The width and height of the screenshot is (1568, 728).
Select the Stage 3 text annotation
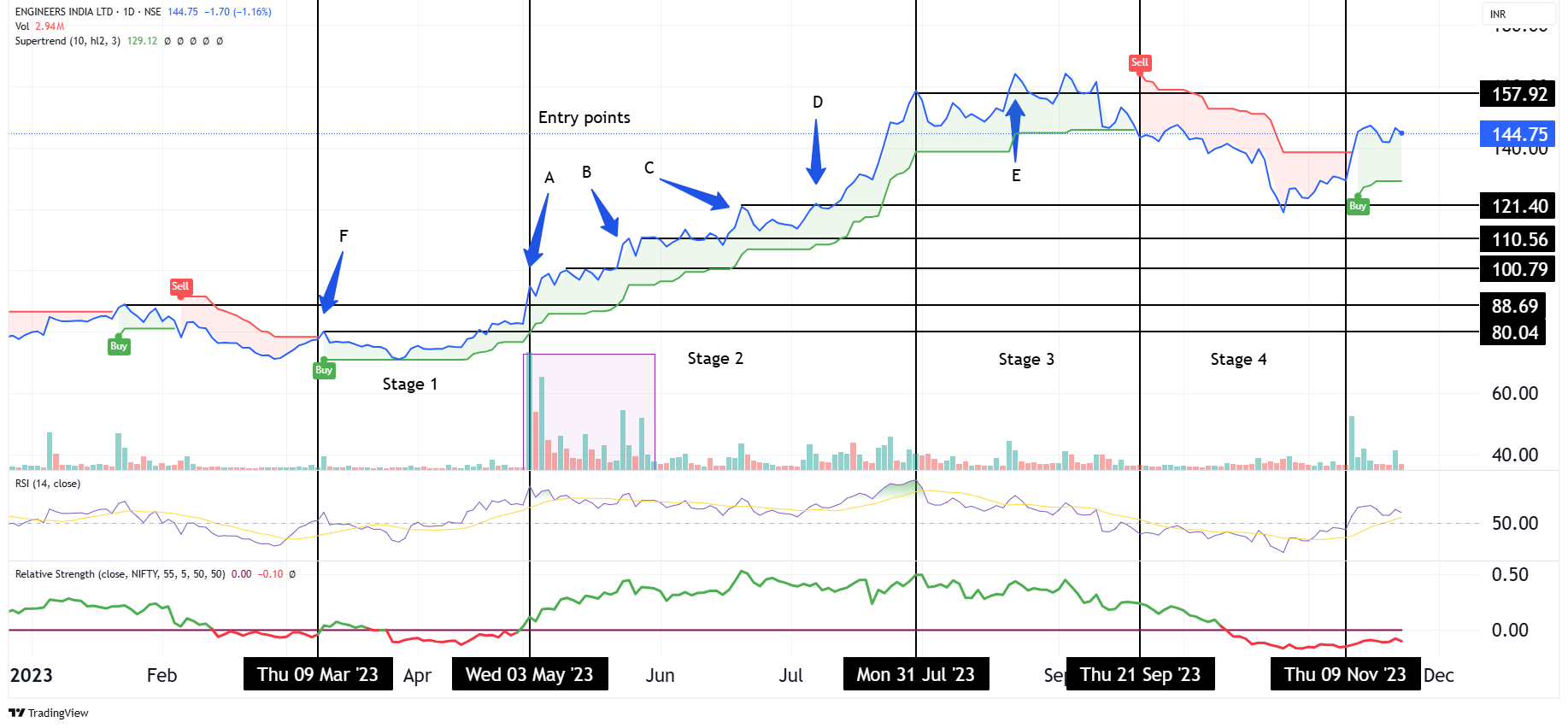1025,360
